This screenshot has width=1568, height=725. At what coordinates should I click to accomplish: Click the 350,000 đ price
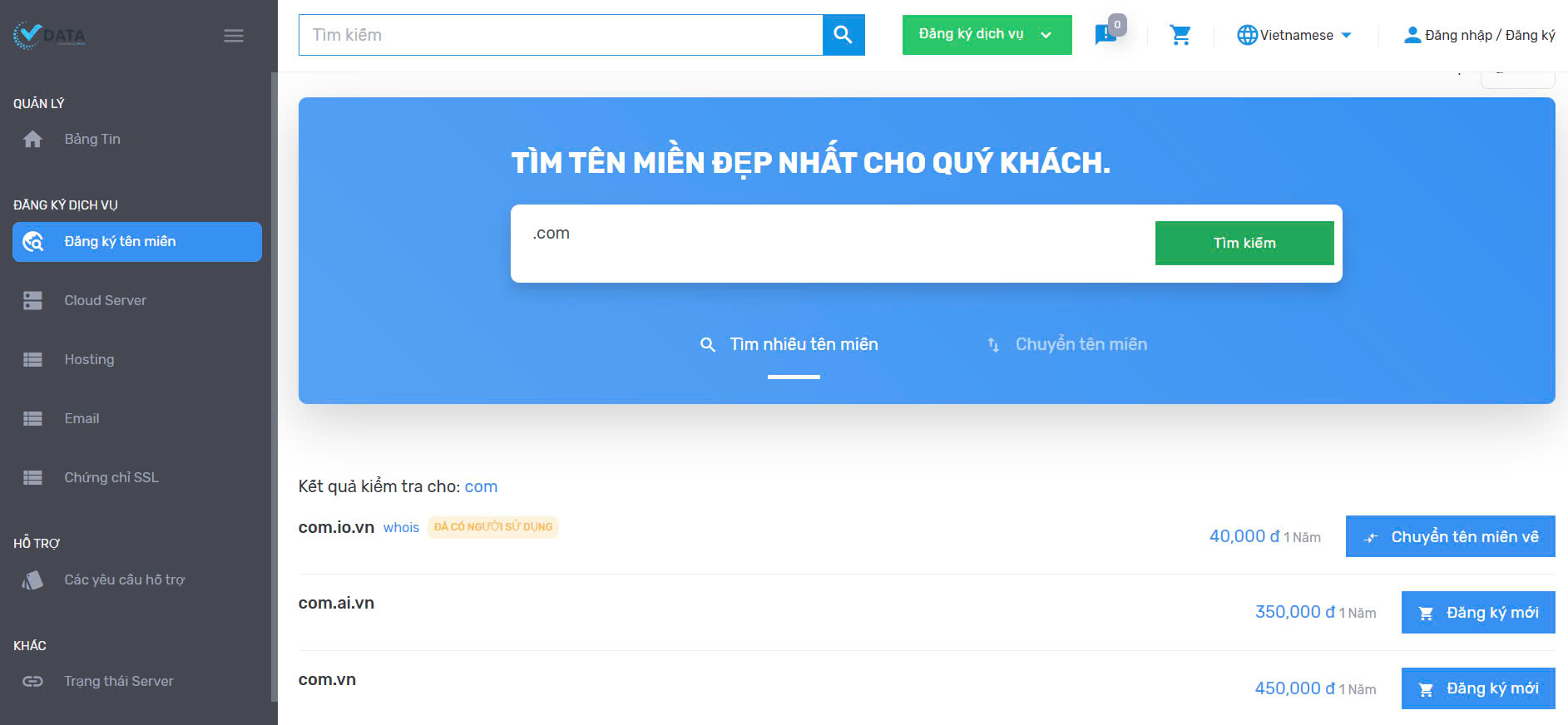[1294, 612]
